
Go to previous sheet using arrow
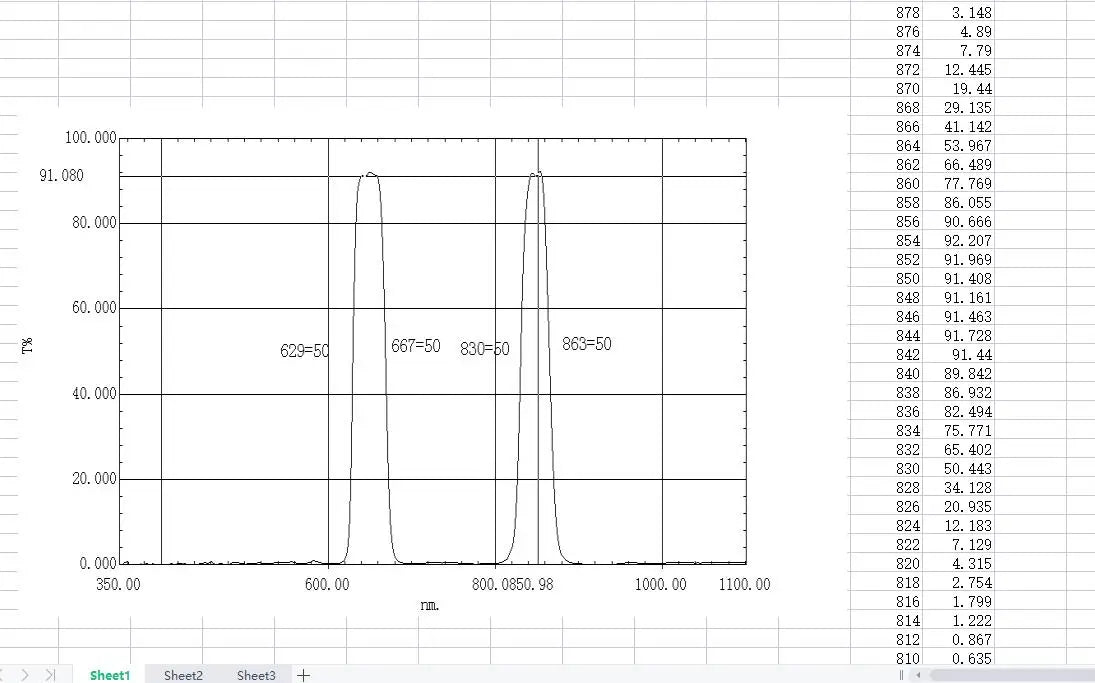click(x=5, y=675)
